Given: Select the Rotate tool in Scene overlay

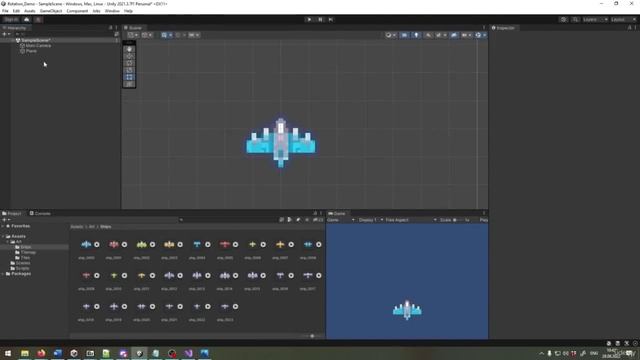Looking at the screenshot, I should click(129, 63).
